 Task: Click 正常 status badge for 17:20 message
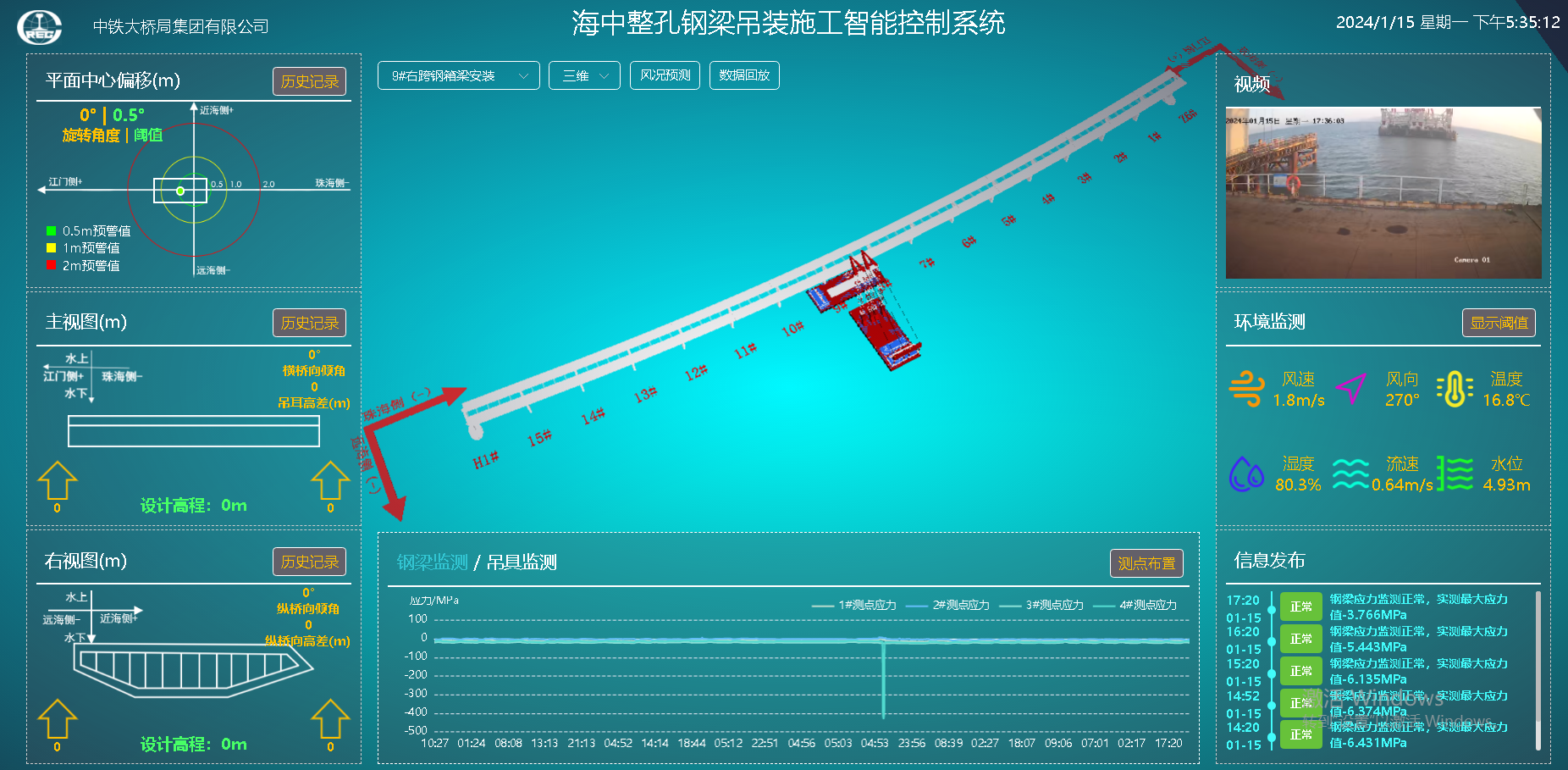coord(1300,607)
